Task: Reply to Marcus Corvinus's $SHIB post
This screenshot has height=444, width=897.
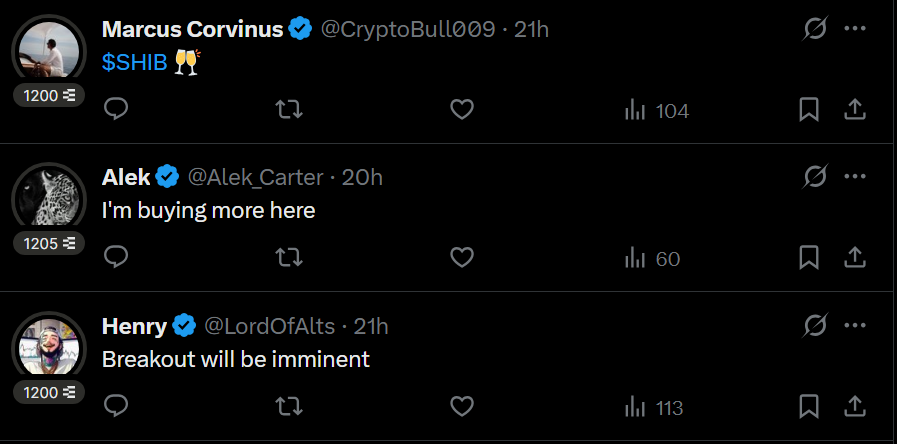Action: (x=116, y=110)
